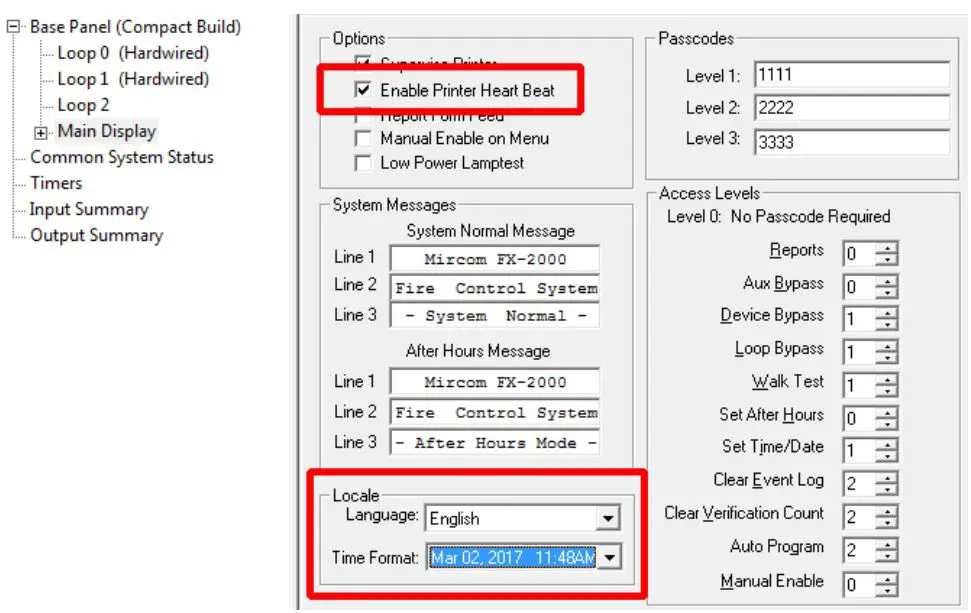Viewport: 971px width, 613px height.
Task: Click the Set Time/Date value field
Action: click(860, 451)
